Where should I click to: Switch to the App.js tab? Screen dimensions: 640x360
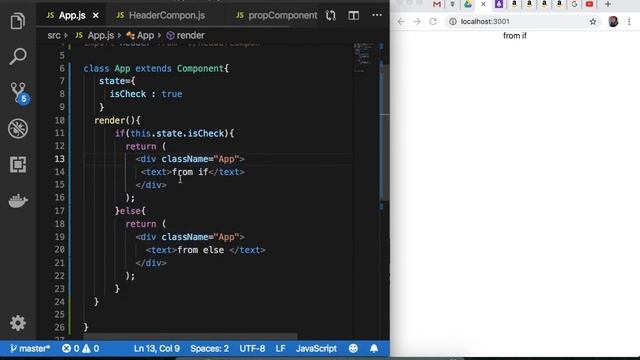click(x=71, y=16)
